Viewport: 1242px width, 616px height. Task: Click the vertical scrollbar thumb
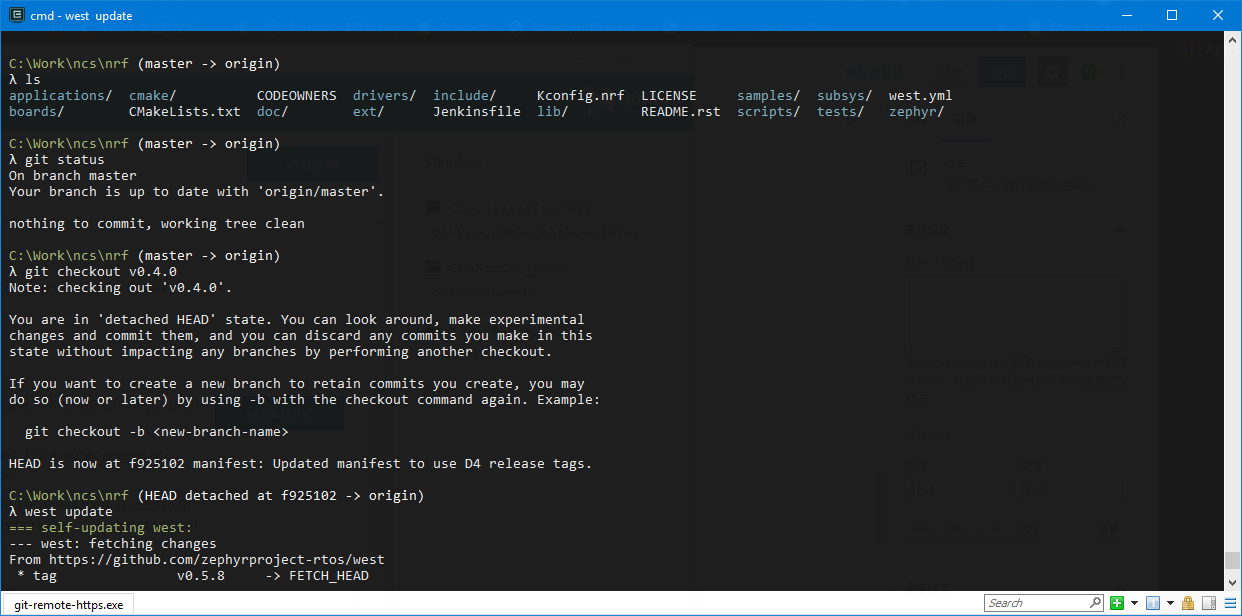pyautogui.click(x=1233, y=560)
